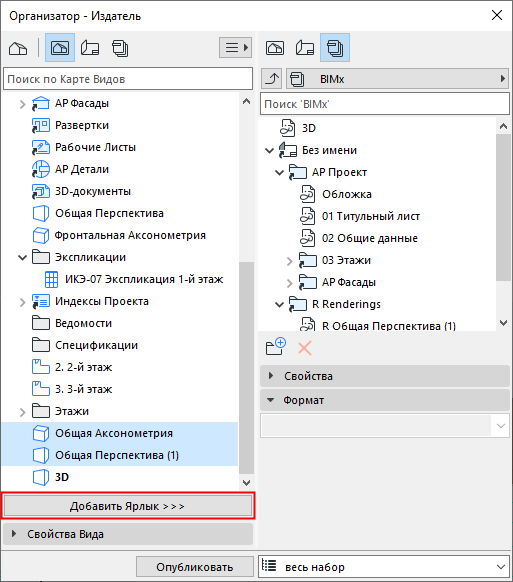513x582 pixels.
Task: Select АР Детали item
Action: pos(82,169)
